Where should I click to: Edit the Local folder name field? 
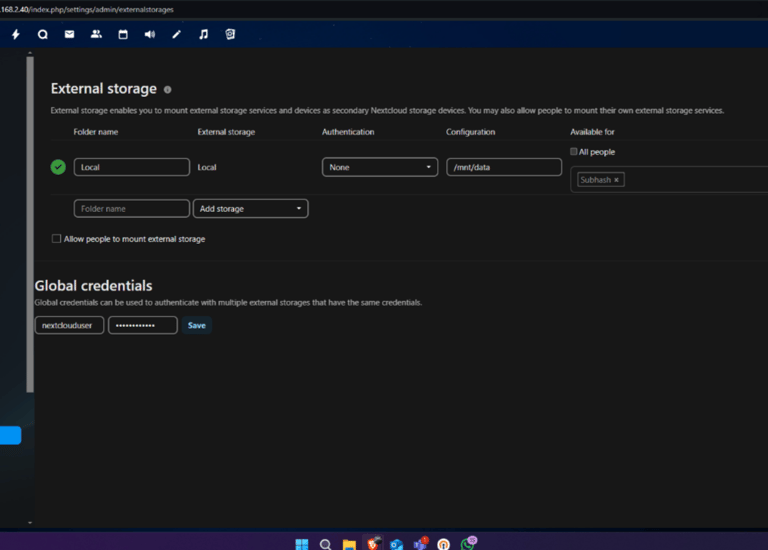coord(132,167)
